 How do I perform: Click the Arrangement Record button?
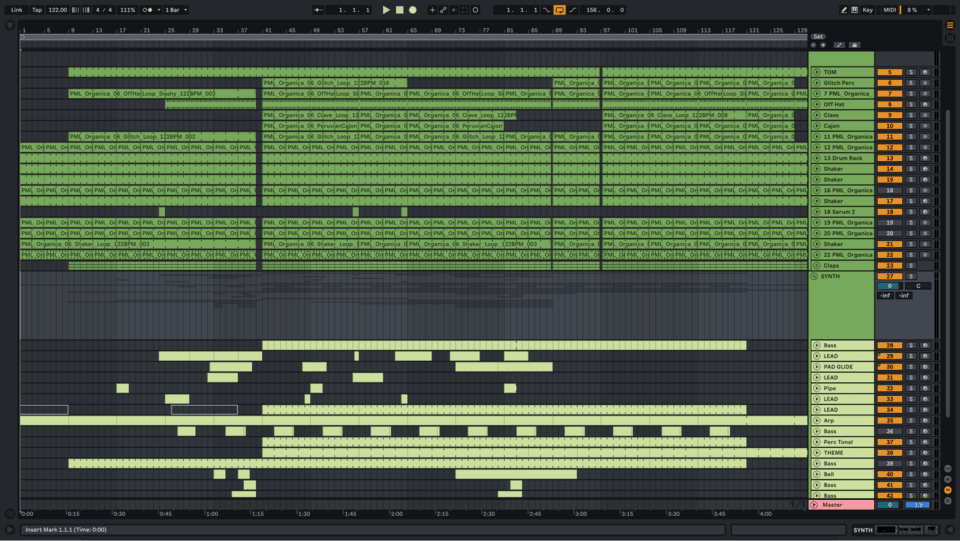pos(413,10)
